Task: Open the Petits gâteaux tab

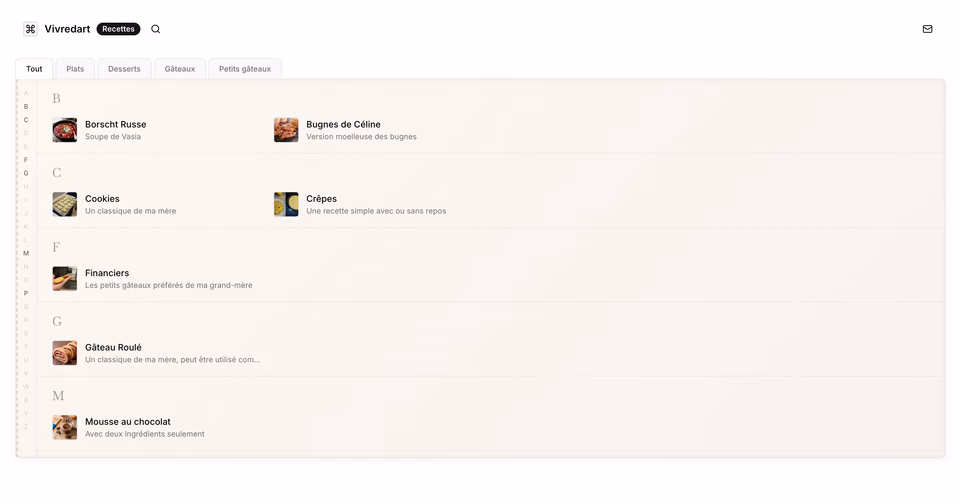Action: pyautogui.click(x=245, y=69)
